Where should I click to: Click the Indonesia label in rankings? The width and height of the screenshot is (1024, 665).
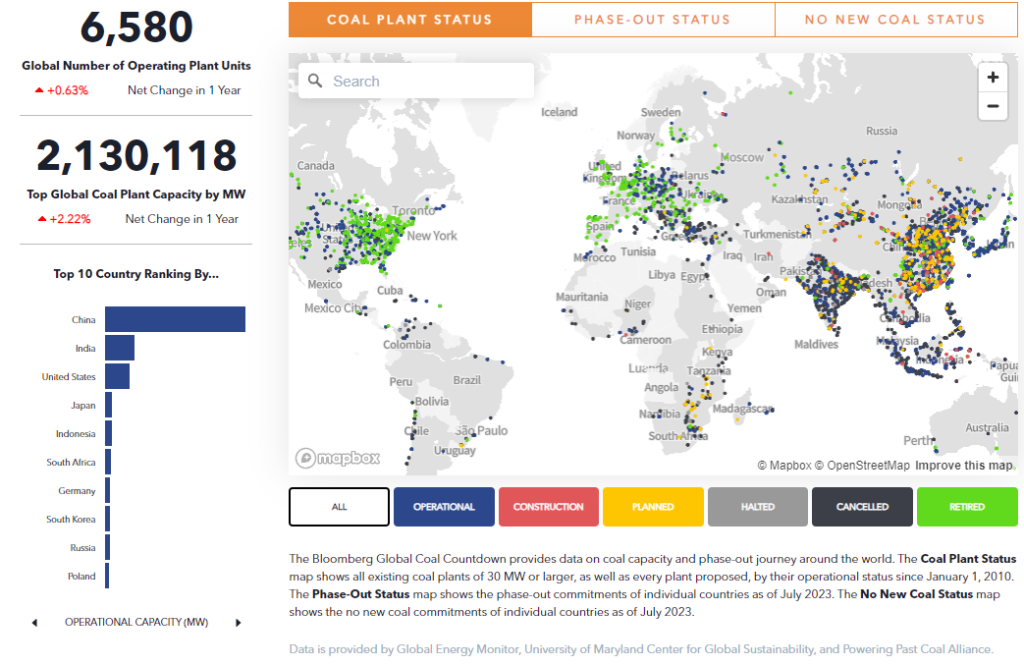(x=76, y=434)
